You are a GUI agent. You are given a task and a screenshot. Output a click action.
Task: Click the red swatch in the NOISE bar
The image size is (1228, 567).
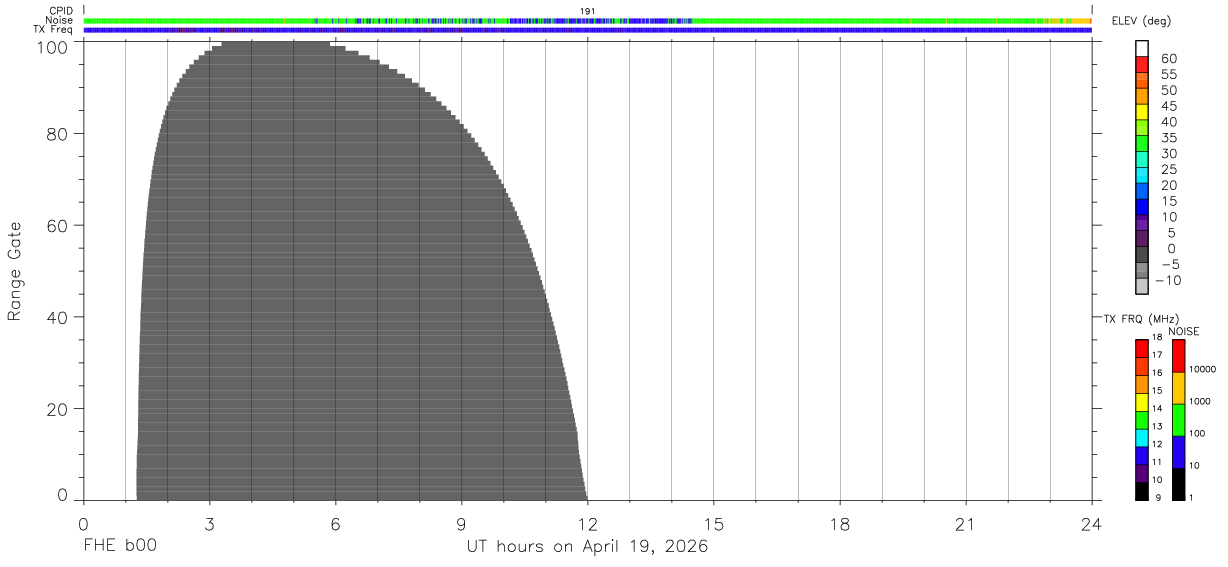pyautogui.click(x=1178, y=355)
